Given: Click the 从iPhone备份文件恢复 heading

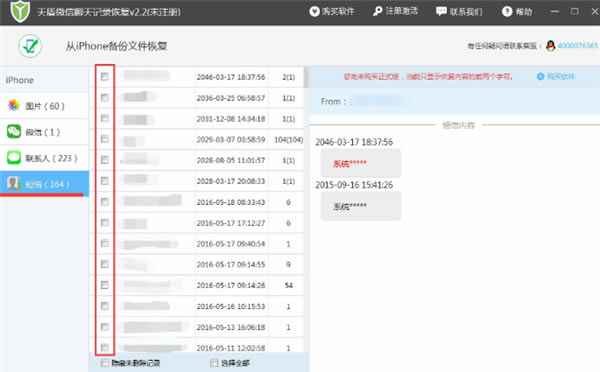Looking at the screenshot, I should coord(116,46).
